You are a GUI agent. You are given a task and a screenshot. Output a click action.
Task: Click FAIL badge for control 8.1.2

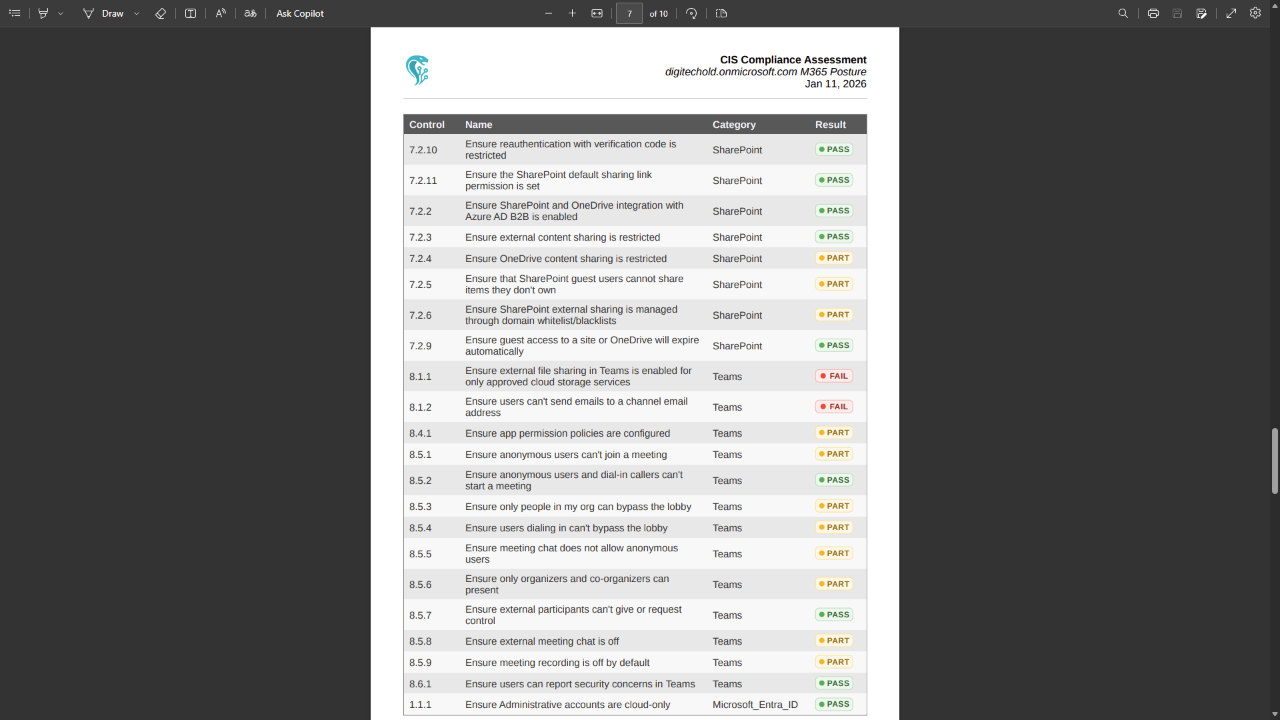[x=834, y=407]
